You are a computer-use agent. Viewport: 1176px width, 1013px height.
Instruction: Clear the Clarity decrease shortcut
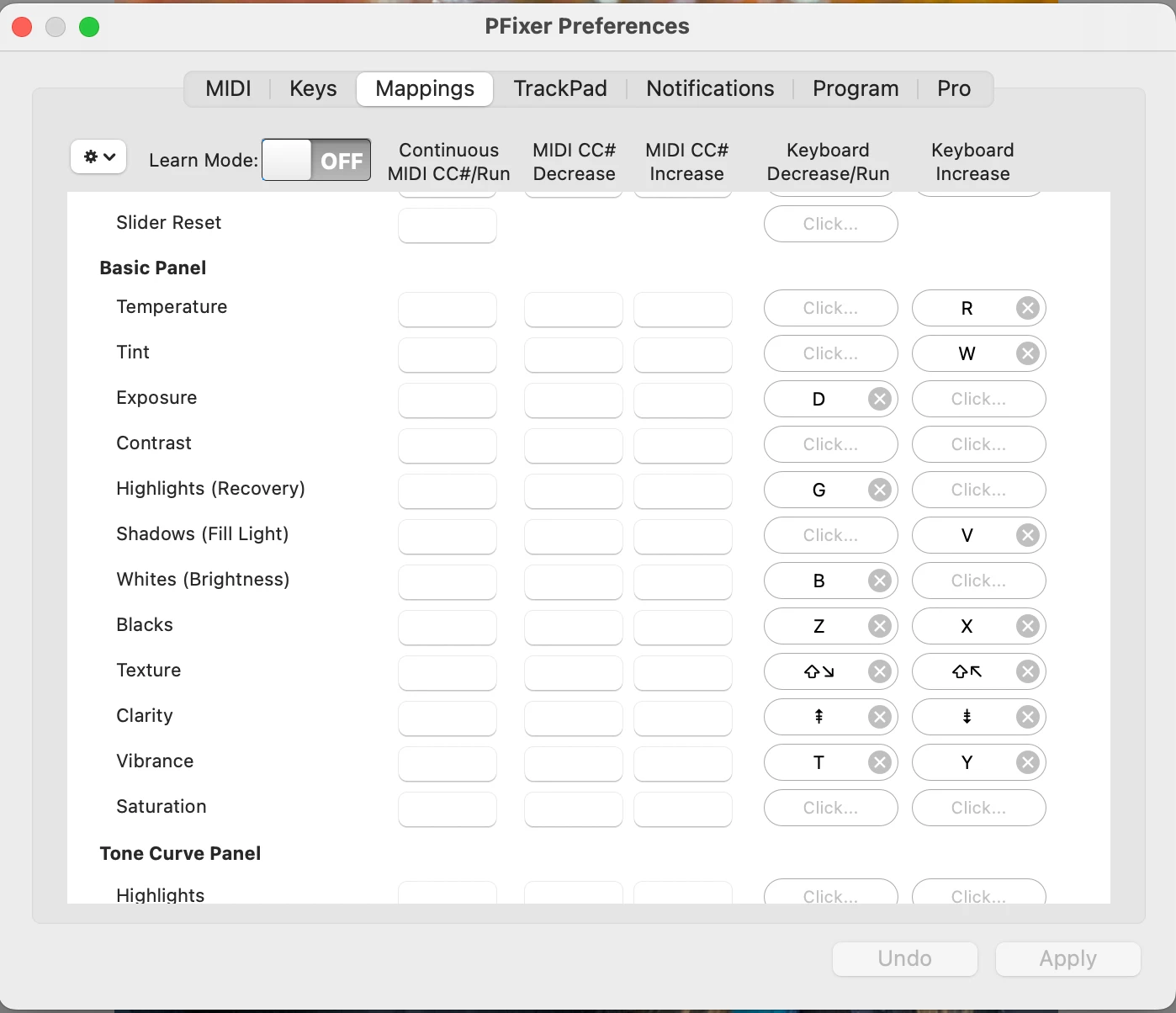click(x=879, y=717)
